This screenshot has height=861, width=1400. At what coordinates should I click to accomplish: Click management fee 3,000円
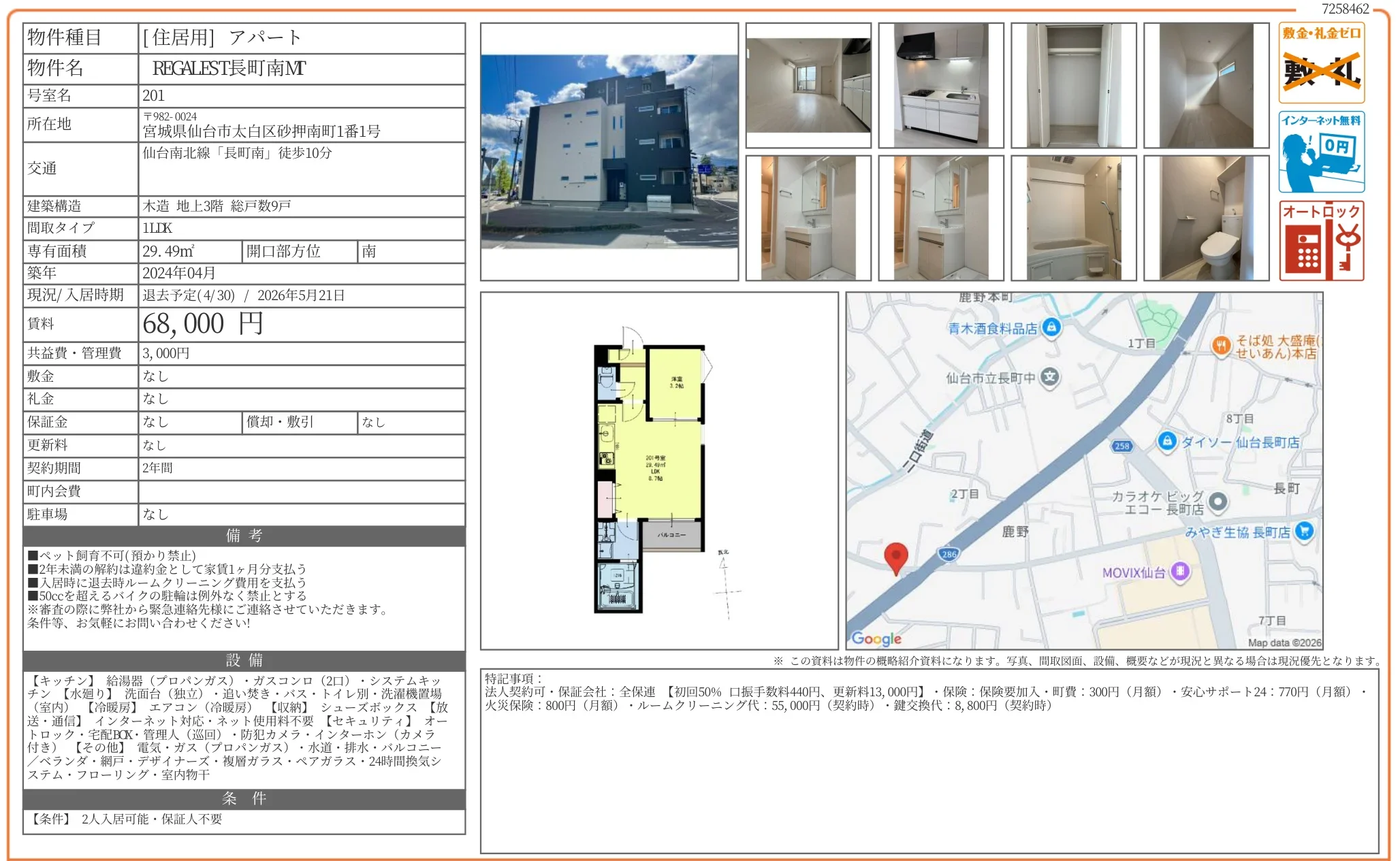pos(166,353)
